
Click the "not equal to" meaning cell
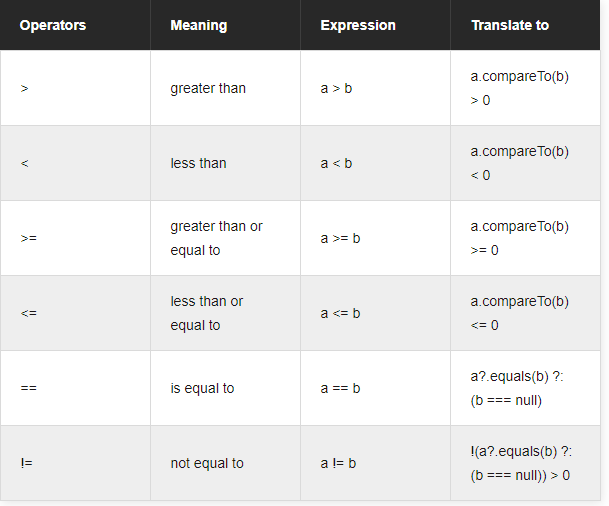(207, 463)
